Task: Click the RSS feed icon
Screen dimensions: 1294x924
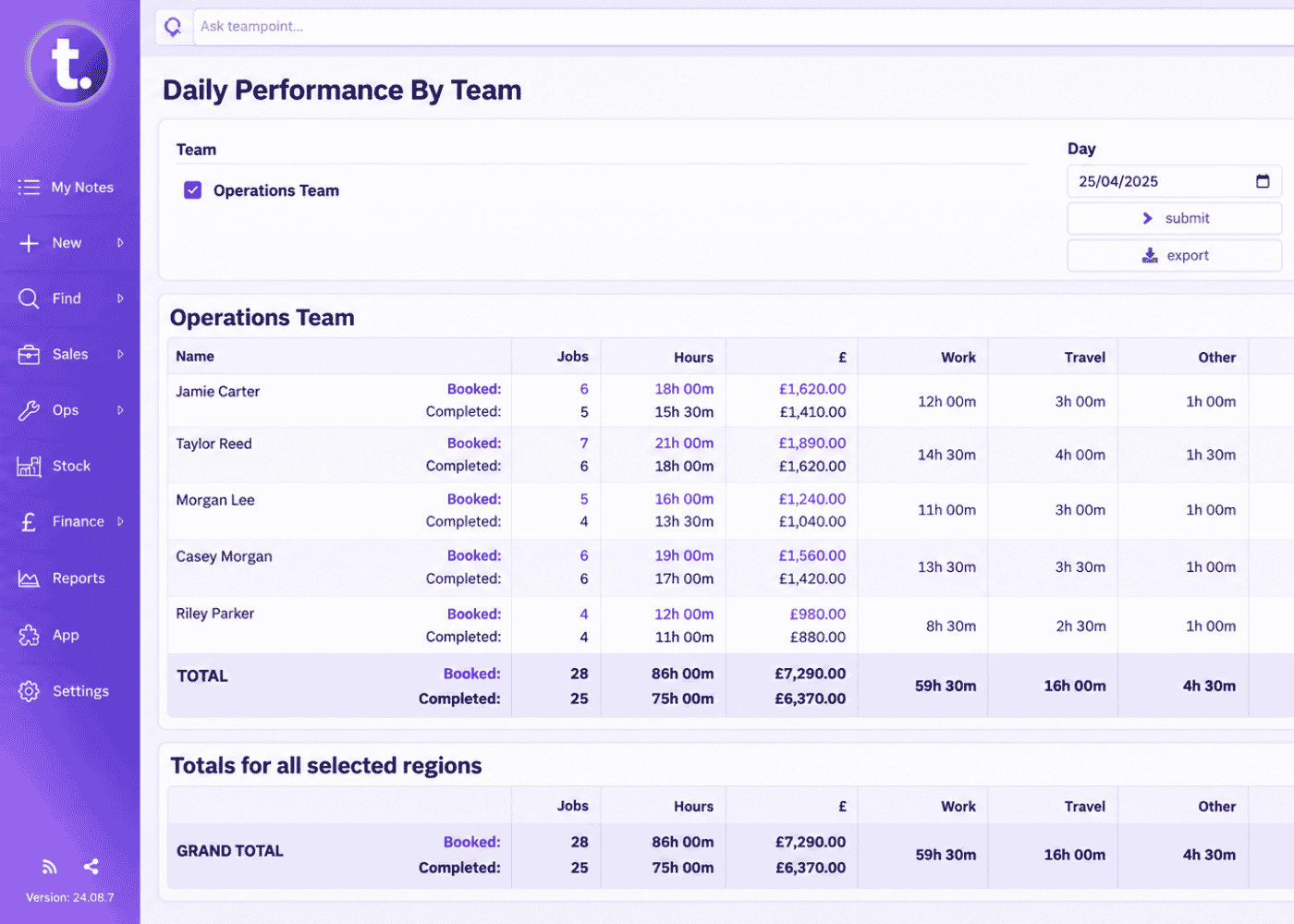Action: click(x=50, y=867)
